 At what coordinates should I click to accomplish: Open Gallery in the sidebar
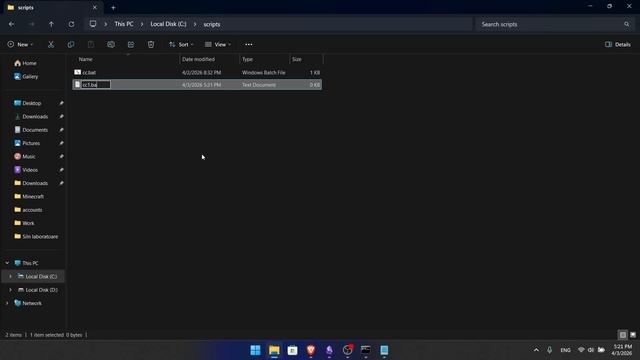click(30, 76)
